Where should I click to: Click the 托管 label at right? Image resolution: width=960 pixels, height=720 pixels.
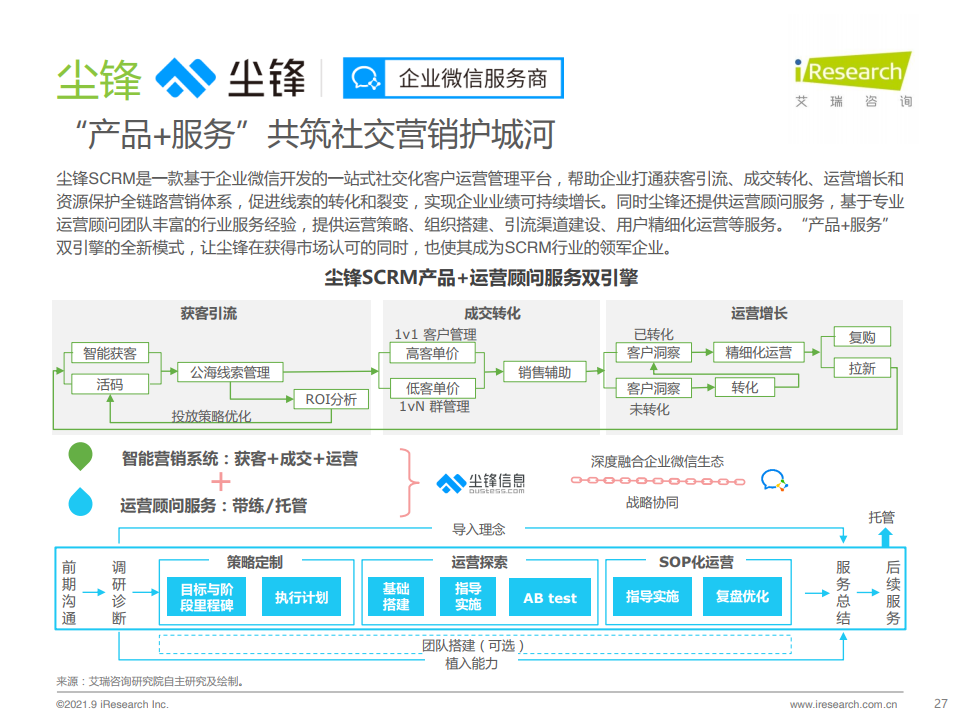(x=882, y=517)
